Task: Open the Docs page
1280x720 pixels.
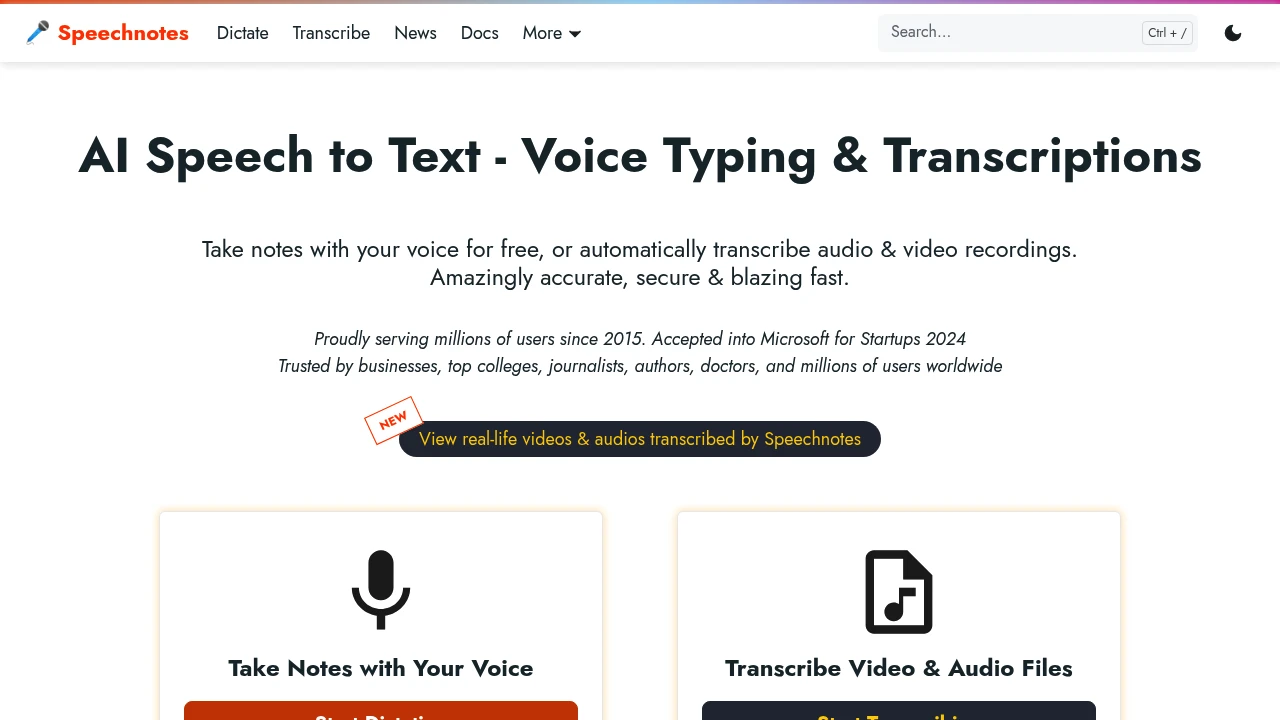Action: [x=480, y=33]
